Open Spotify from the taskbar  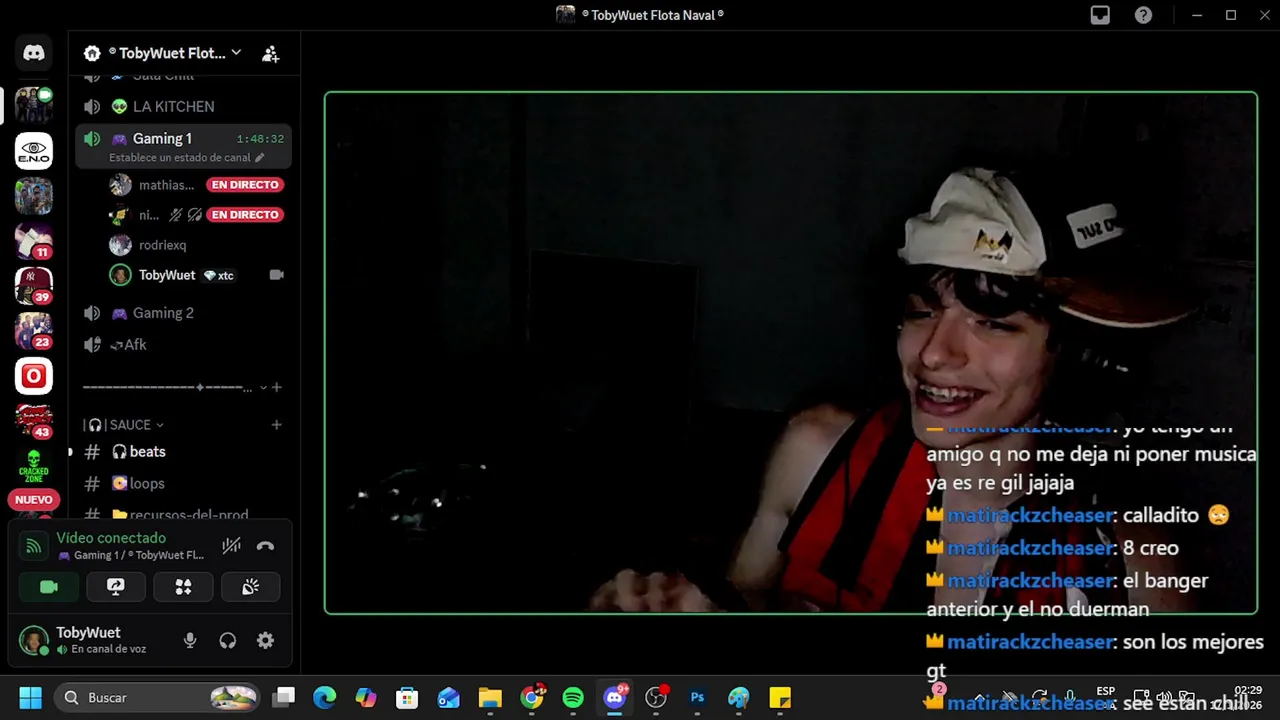(x=573, y=698)
